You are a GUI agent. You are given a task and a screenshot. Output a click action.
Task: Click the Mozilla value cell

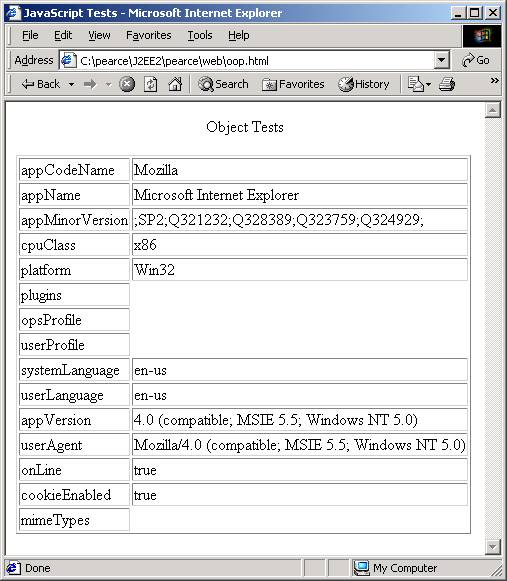point(300,170)
